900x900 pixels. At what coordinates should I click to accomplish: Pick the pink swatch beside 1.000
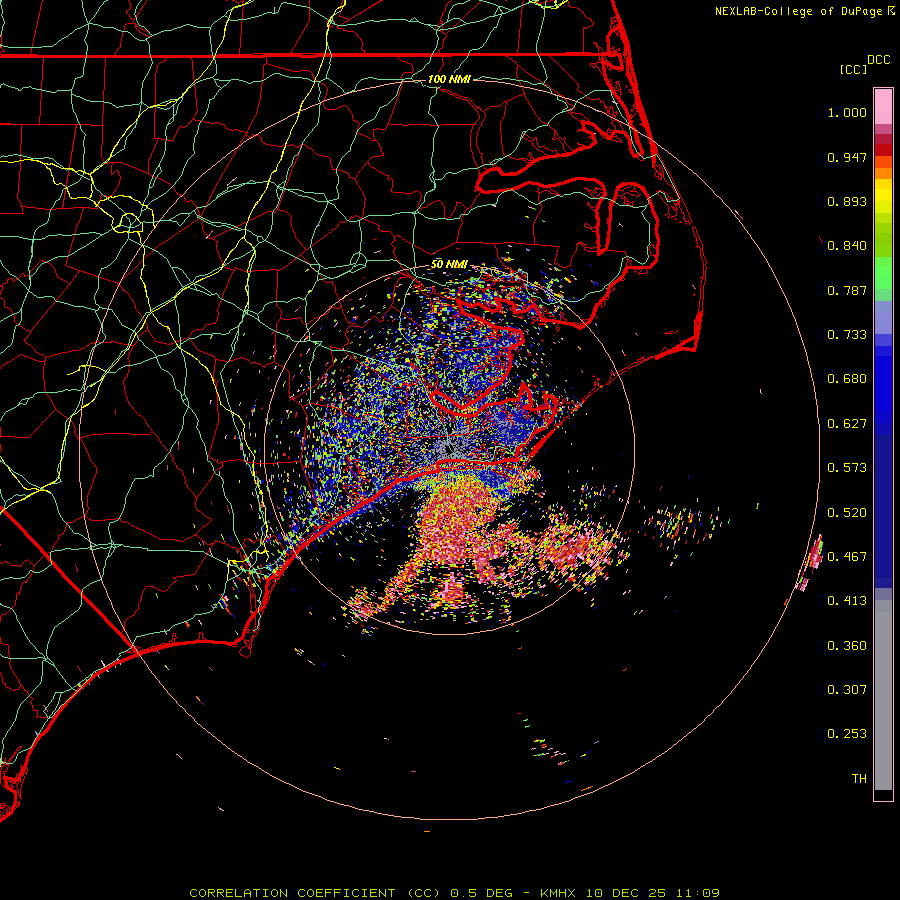[x=883, y=107]
